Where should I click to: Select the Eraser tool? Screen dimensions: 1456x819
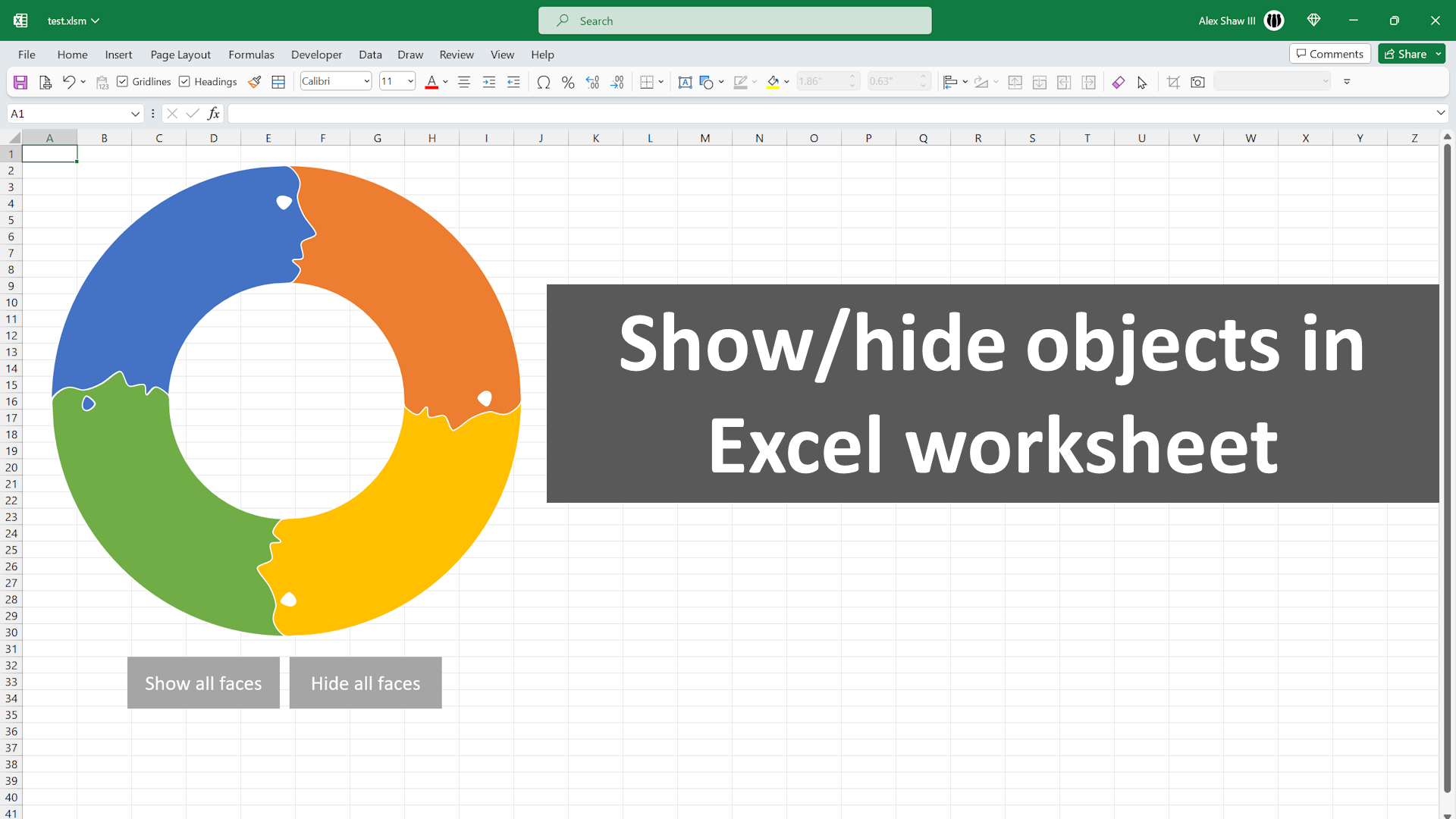coord(1119,82)
